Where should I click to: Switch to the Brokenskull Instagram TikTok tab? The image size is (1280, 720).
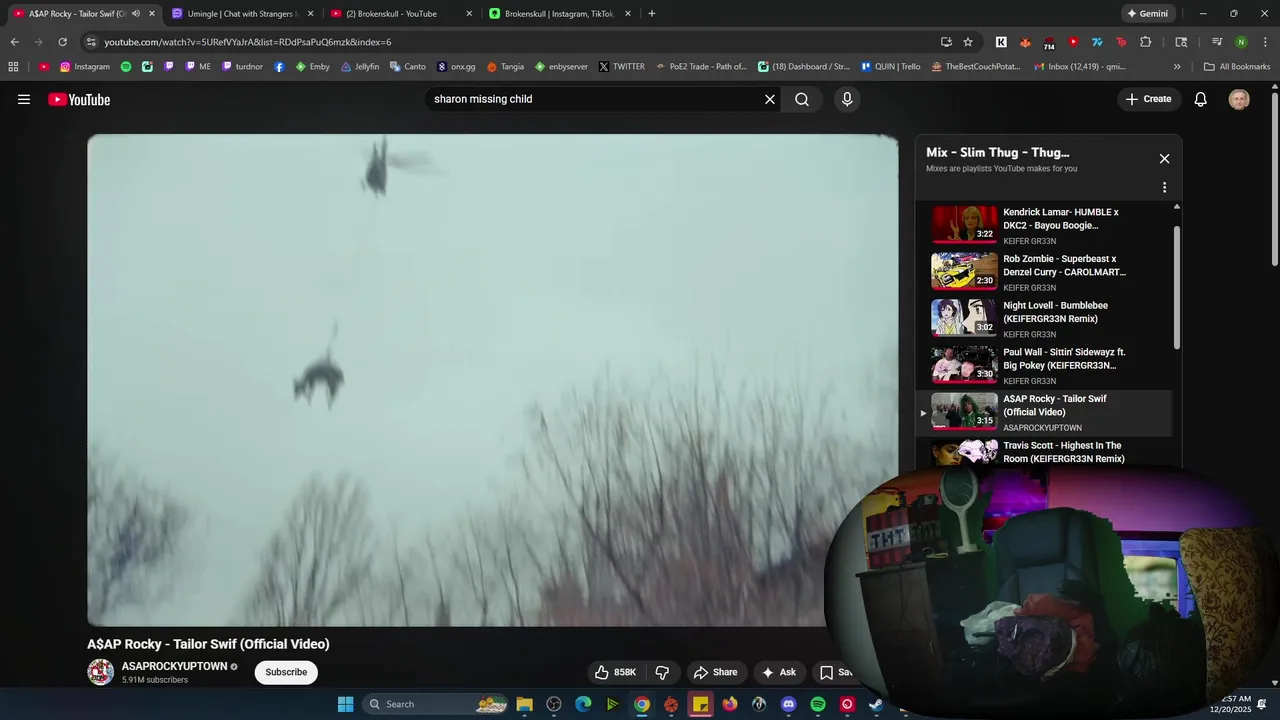pyautogui.click(x=560, y=14)
